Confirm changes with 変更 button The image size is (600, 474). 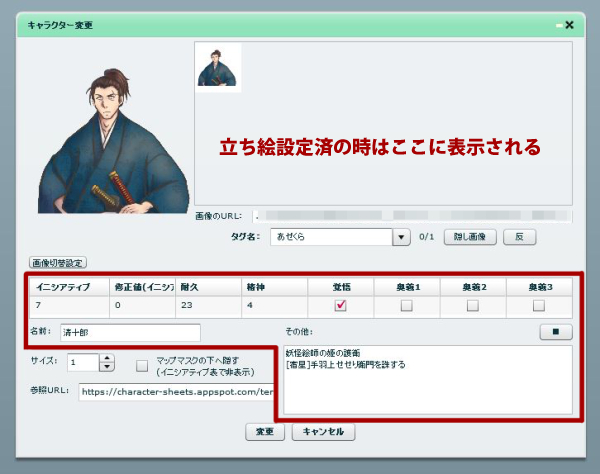[x=265, y=432]
